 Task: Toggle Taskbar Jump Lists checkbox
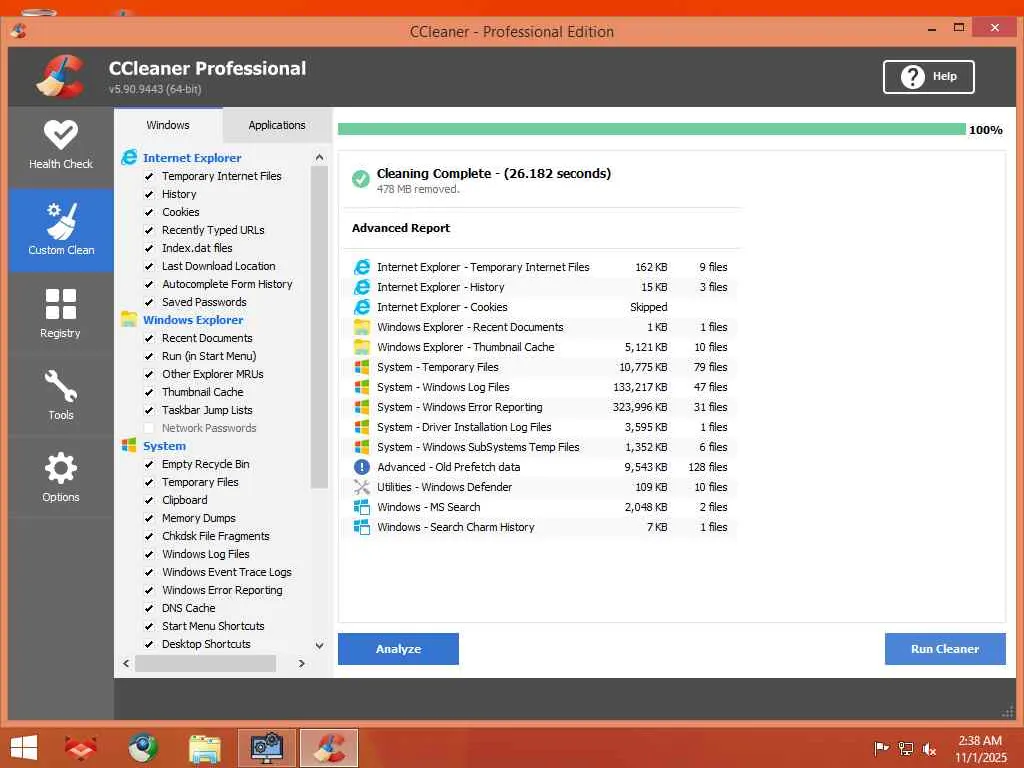pyautogui.click(x=149, y=410)
